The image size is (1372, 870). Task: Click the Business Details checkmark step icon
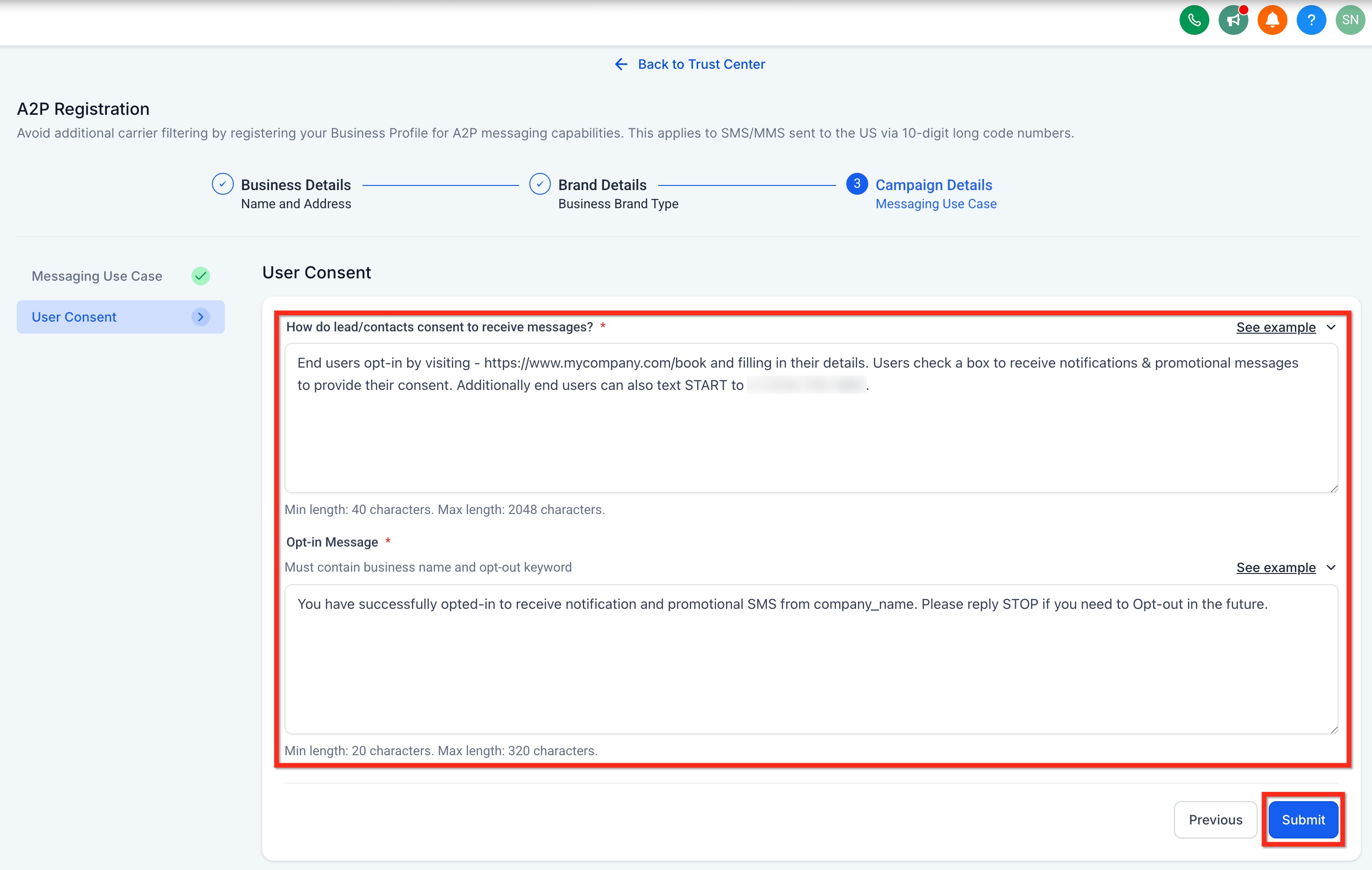click(222, 184)
